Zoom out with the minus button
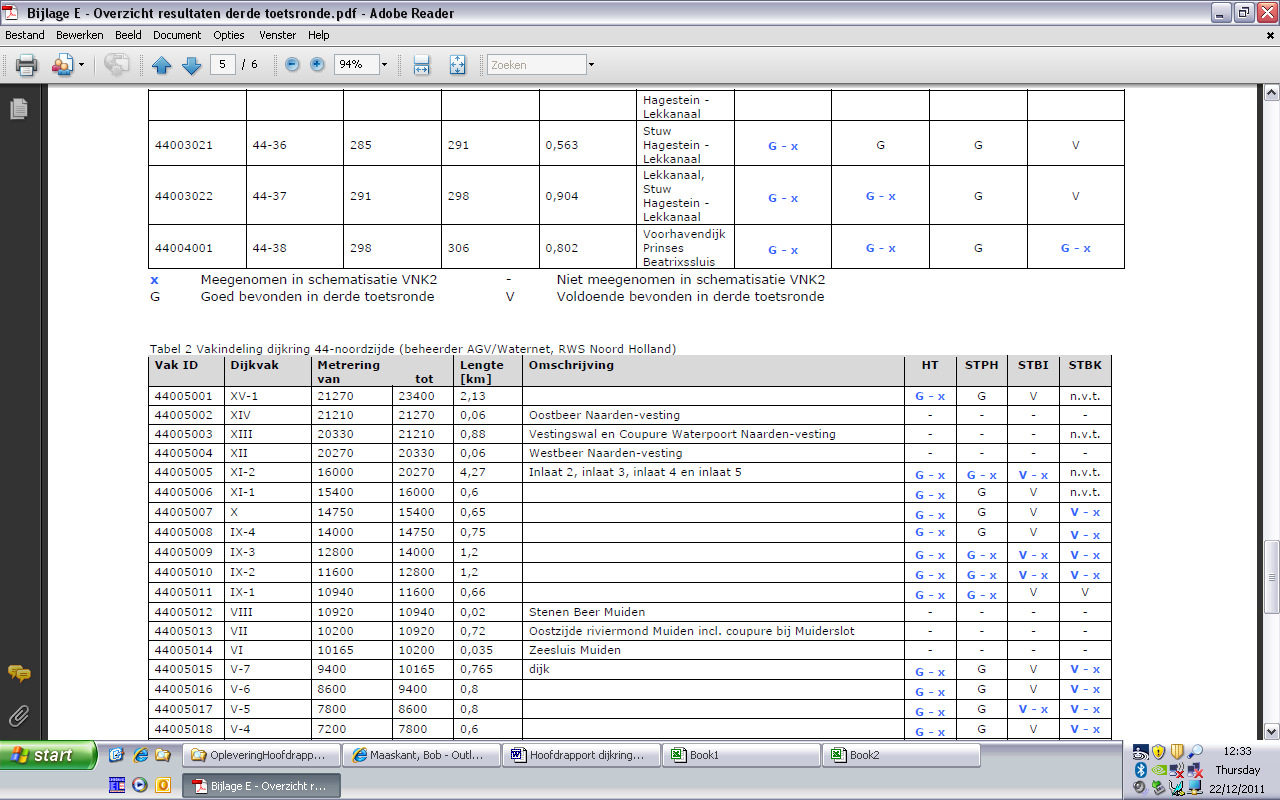This screenshot has height=800, width=1280. point(292,65)
